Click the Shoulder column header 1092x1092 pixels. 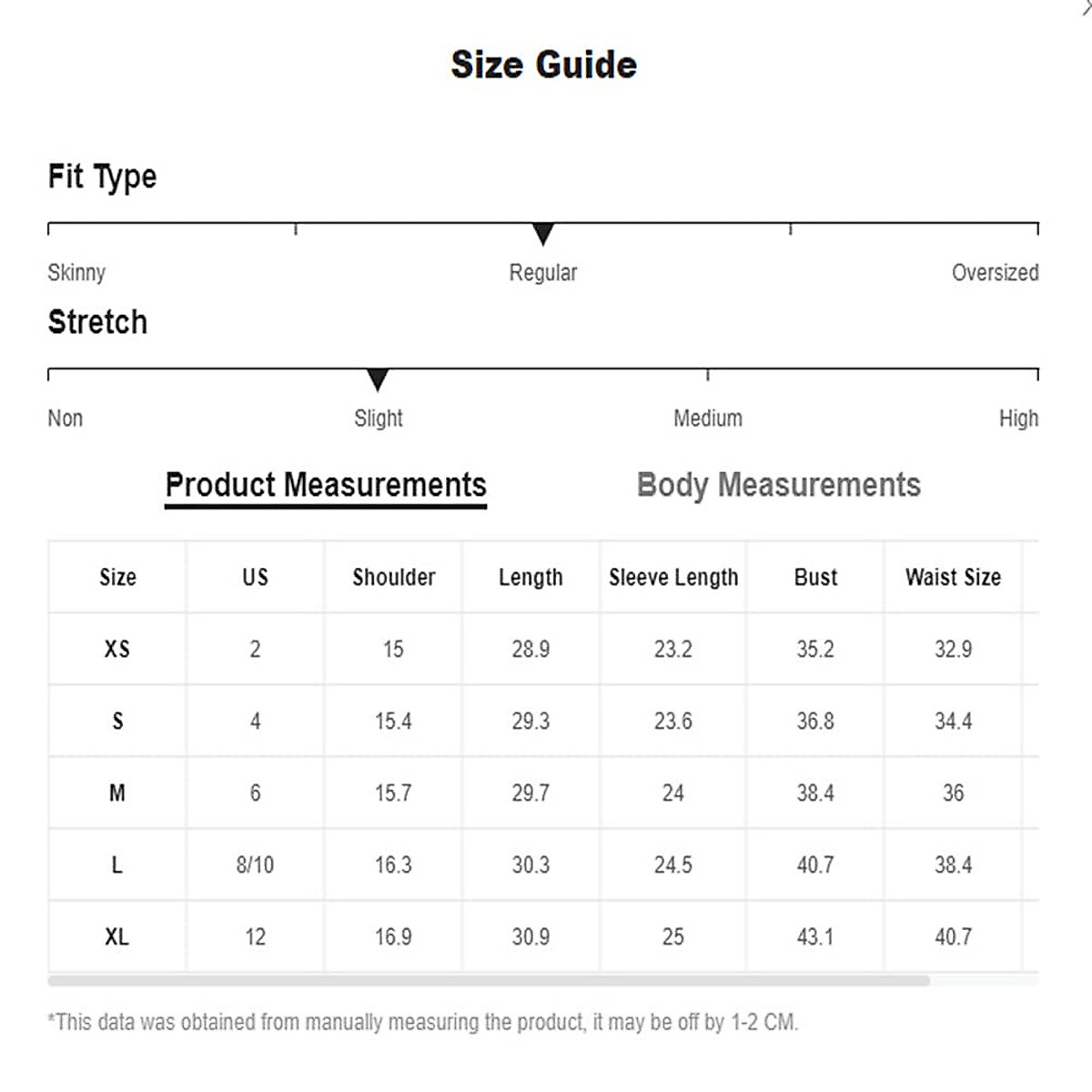click(x=394, y=577)
